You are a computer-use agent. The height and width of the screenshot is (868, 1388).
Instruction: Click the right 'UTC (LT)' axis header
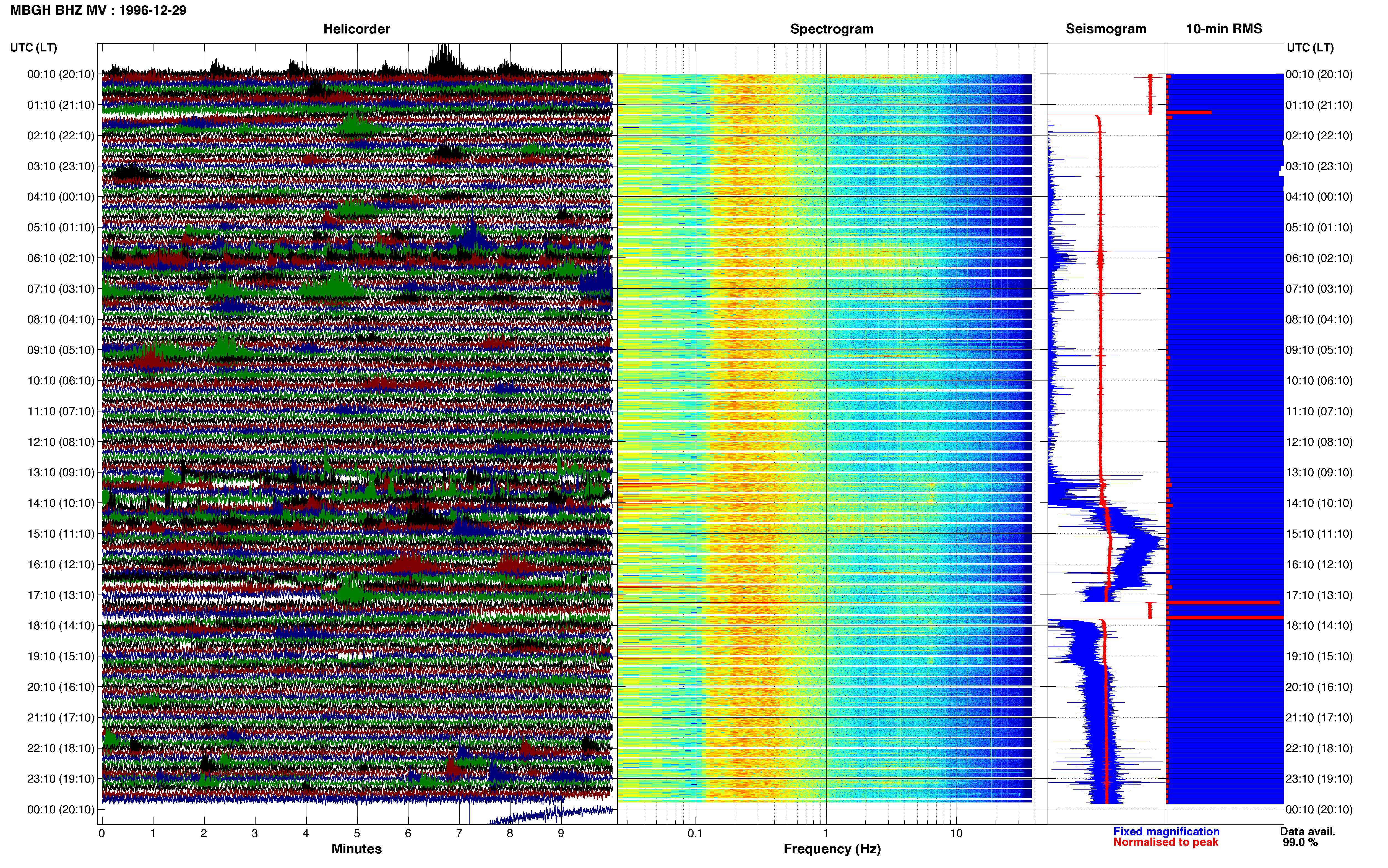click(x=1310, y=48)
